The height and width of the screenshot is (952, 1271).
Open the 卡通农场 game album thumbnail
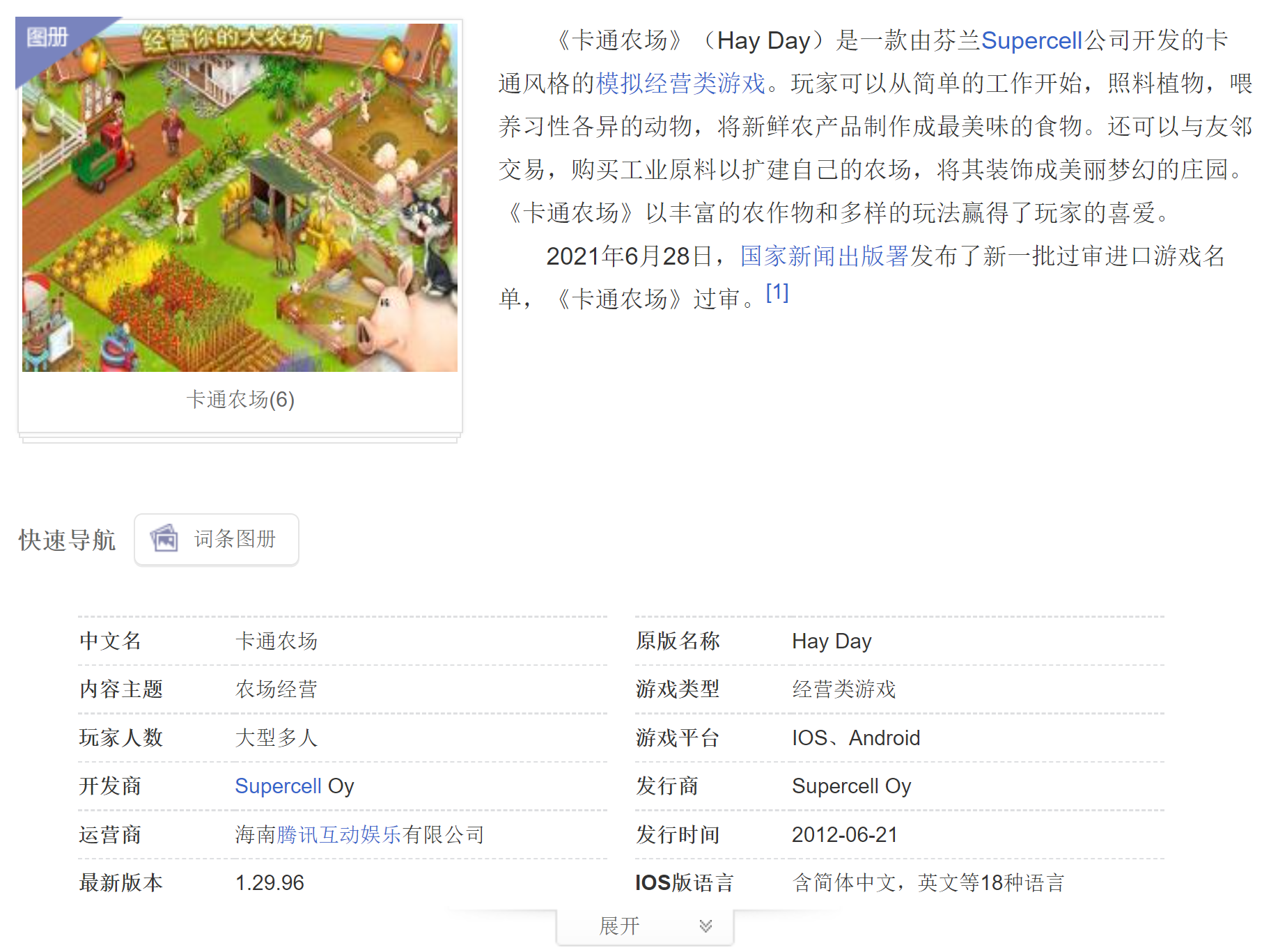coord(240,198)
